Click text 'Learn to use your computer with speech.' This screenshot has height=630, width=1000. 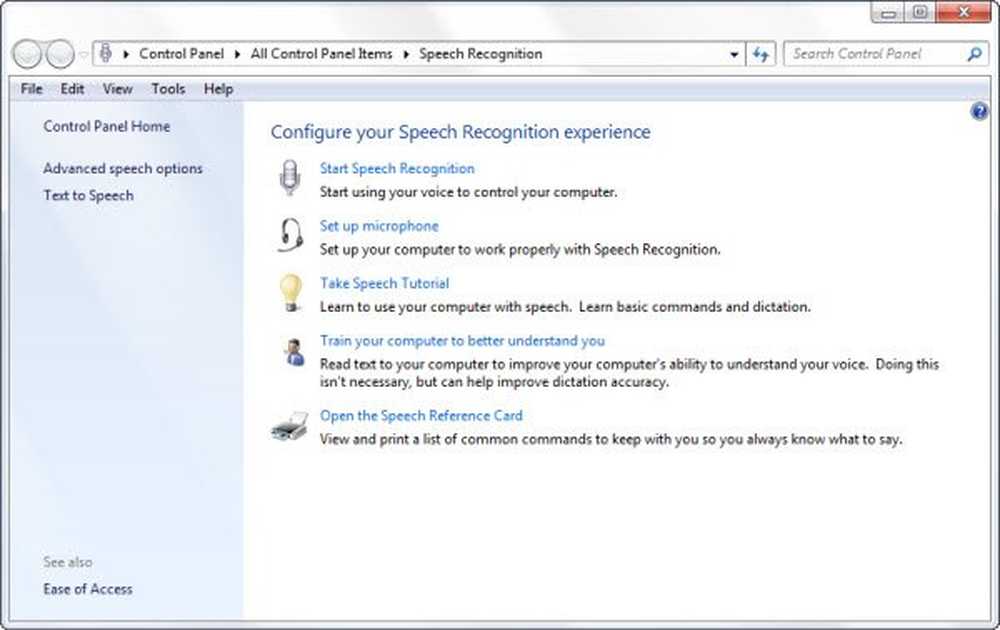(x=445, y=307)
